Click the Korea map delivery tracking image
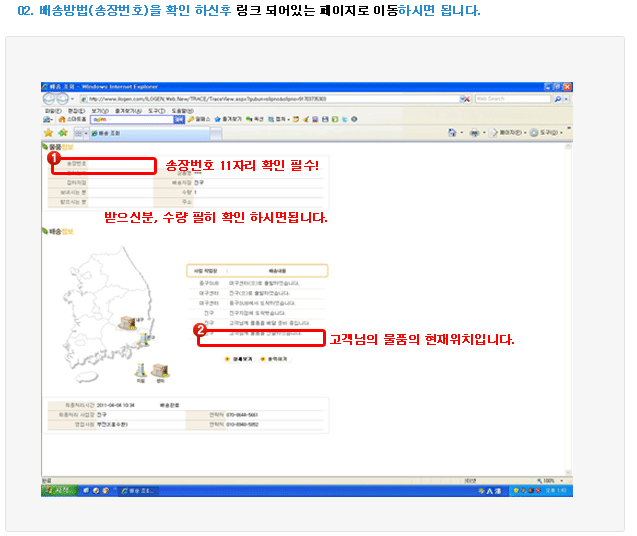 [100, 310]
